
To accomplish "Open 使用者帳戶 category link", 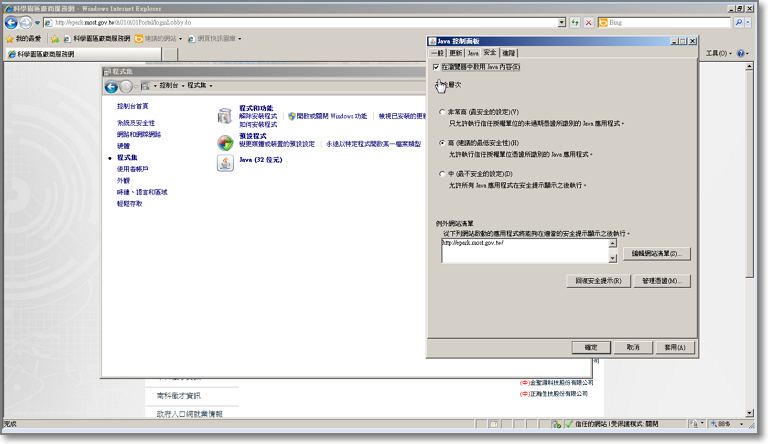I will tap(132, 169).
